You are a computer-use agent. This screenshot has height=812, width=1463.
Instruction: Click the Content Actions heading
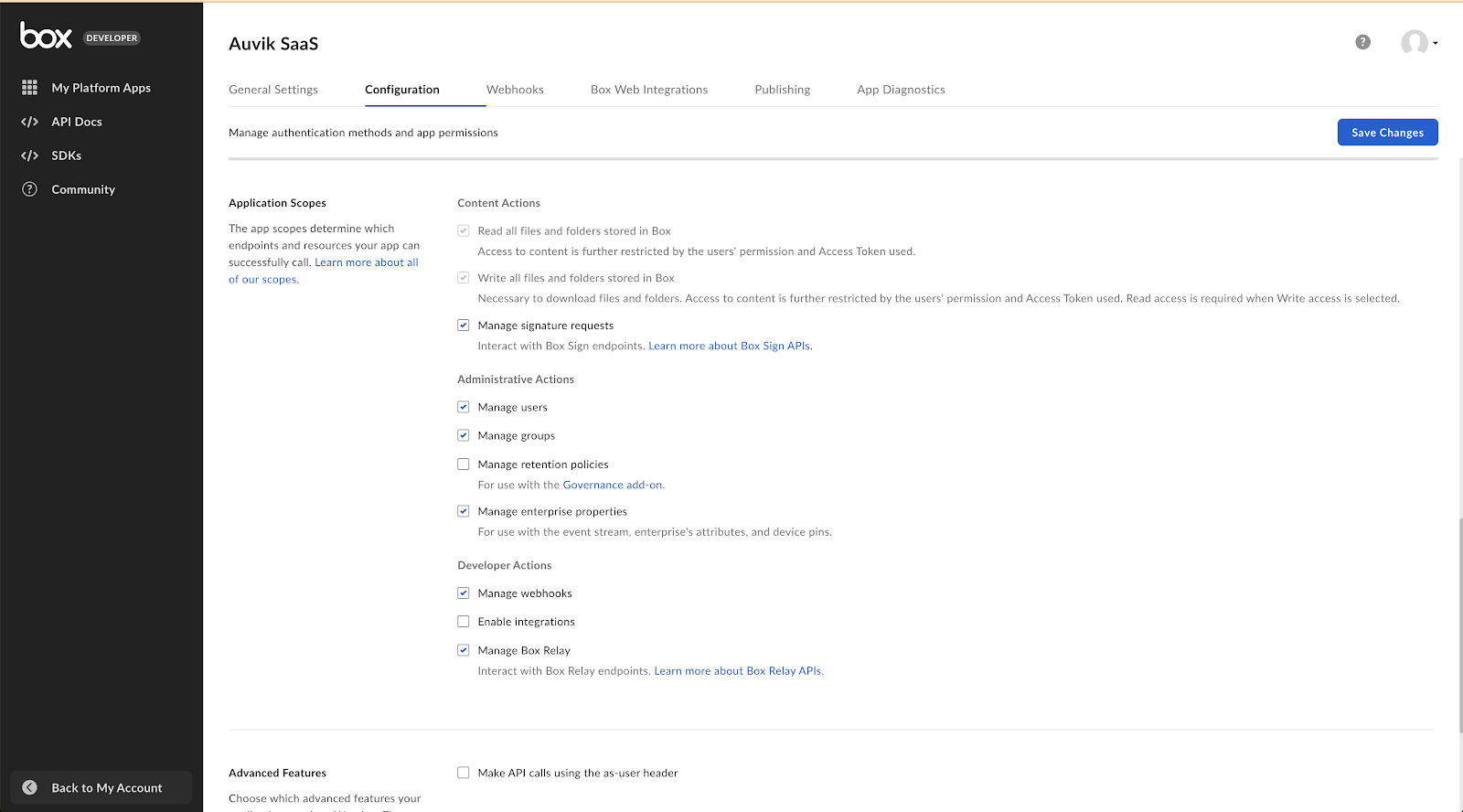point(498,203)
